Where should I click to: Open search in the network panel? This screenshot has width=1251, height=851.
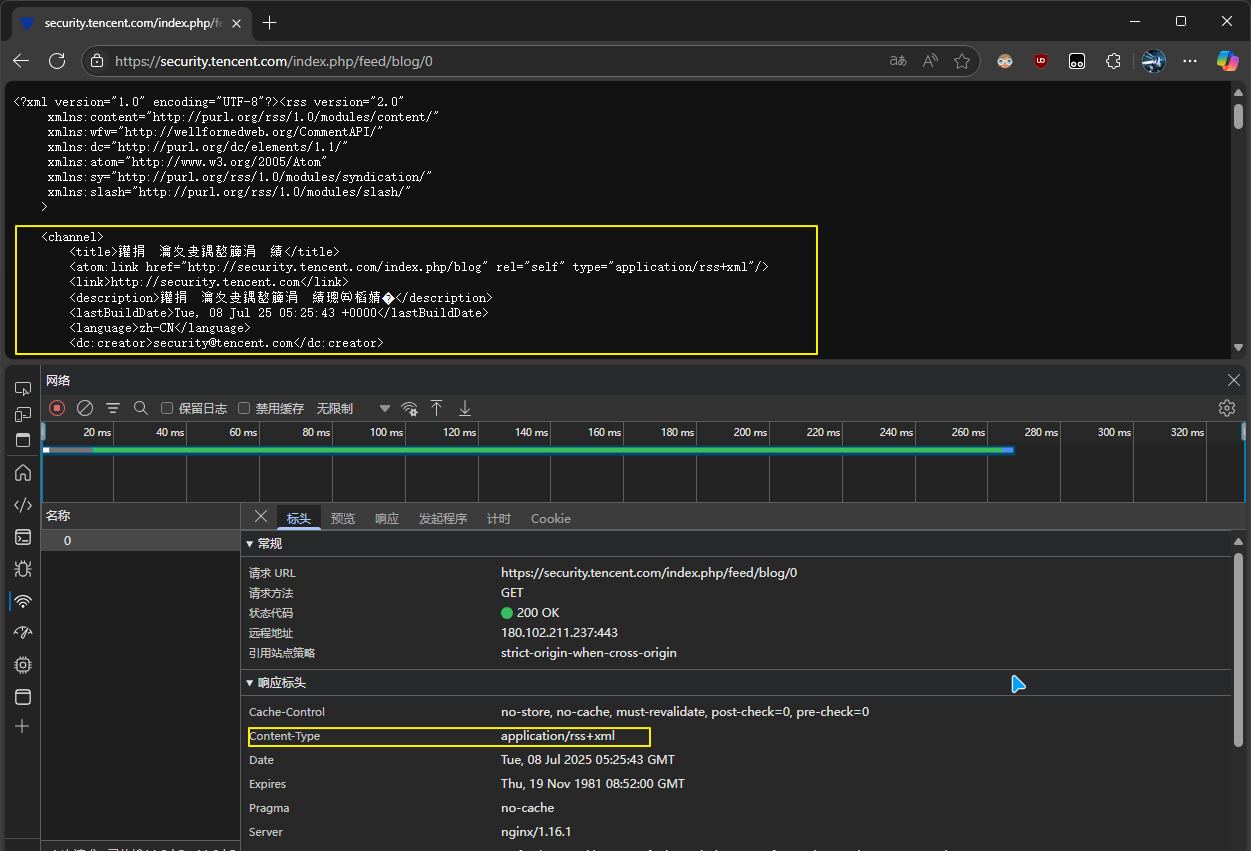pyautogui.click(x=141, y=408)
